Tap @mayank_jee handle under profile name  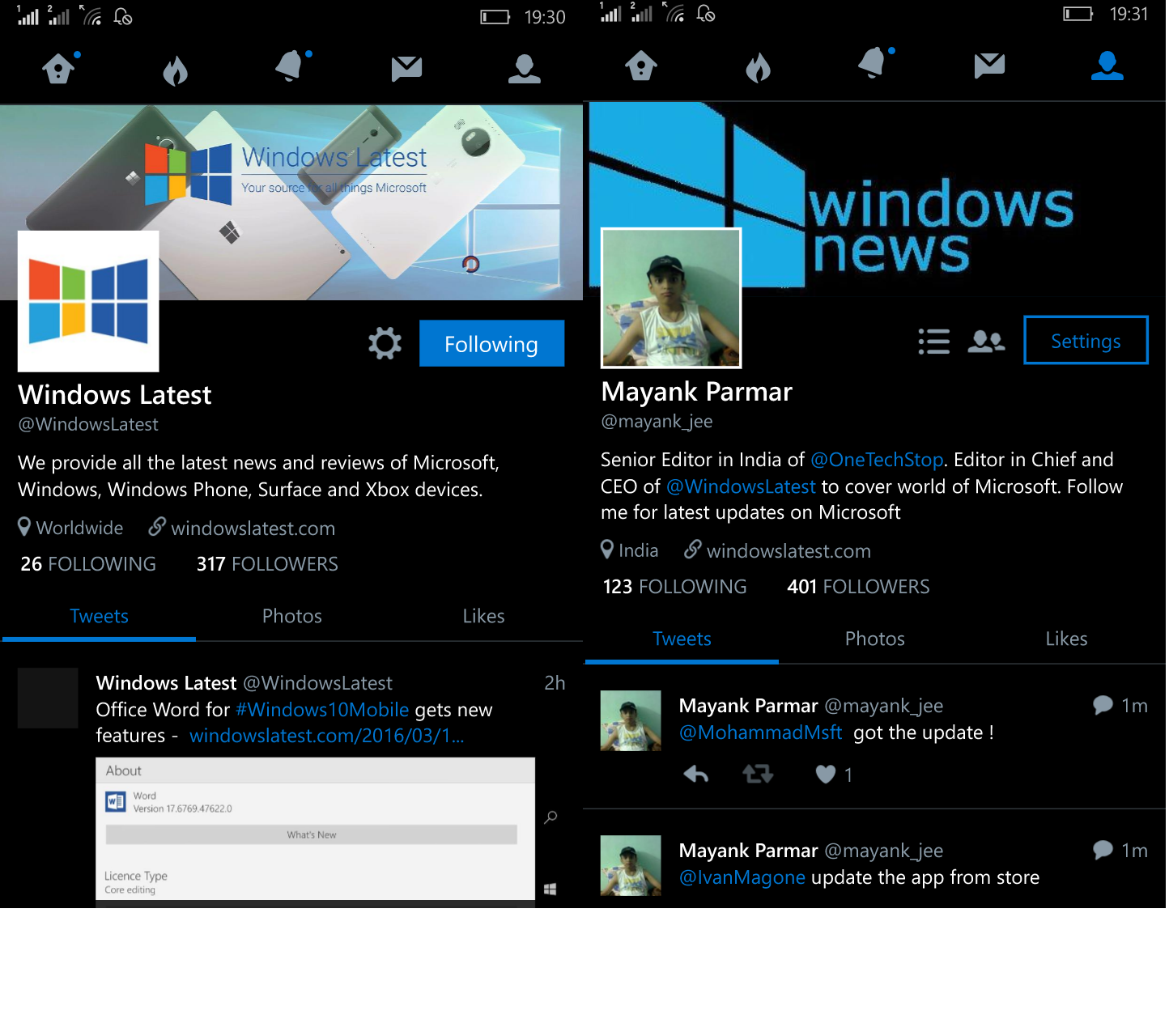[657, 421]
